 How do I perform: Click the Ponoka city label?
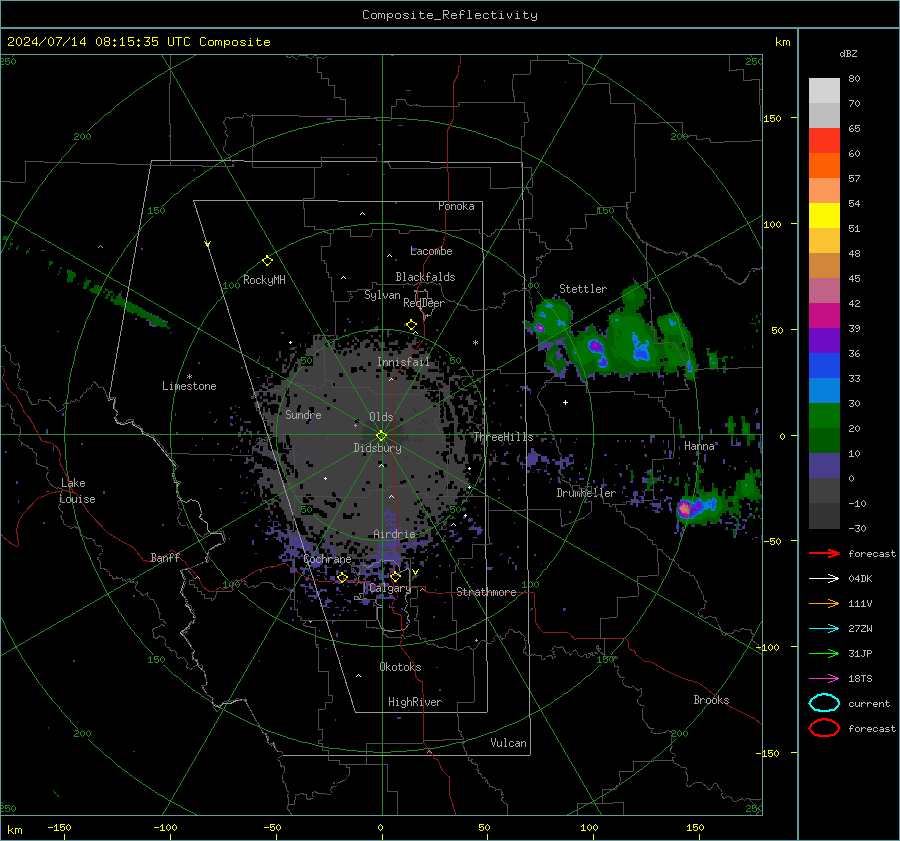click(456, 206)
